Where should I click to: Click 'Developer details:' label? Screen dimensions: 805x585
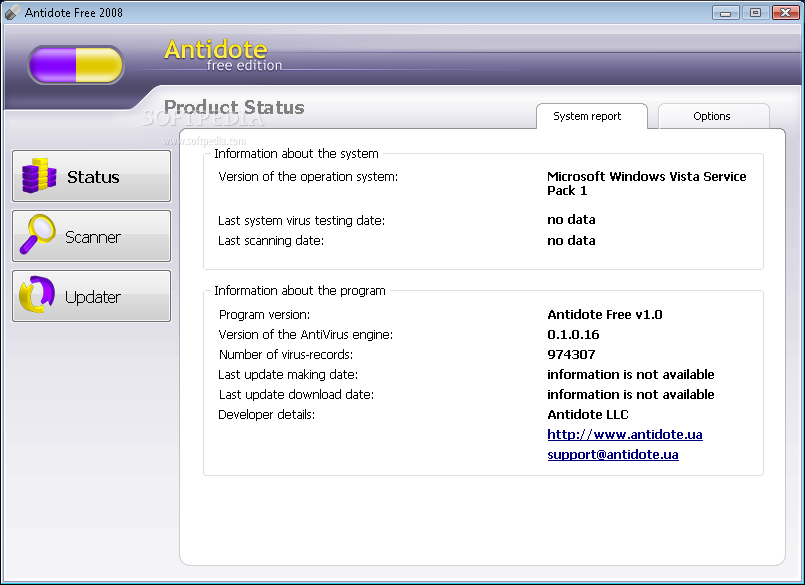266,415
